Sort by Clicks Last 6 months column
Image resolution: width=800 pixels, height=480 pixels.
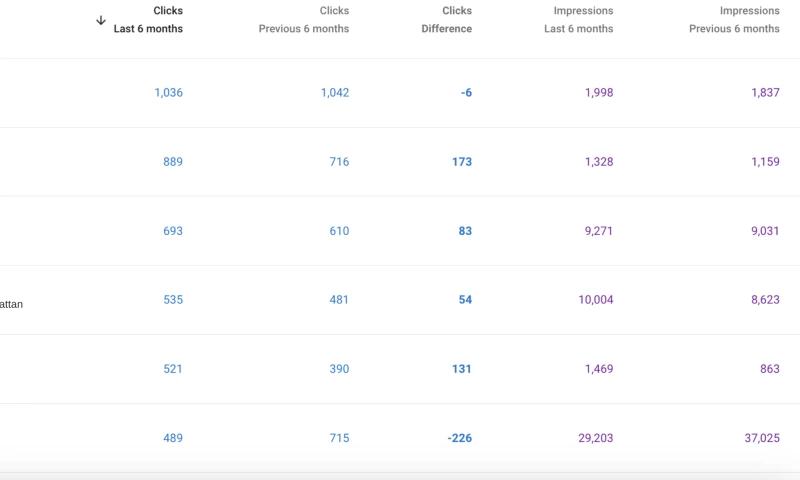[148, 20]
